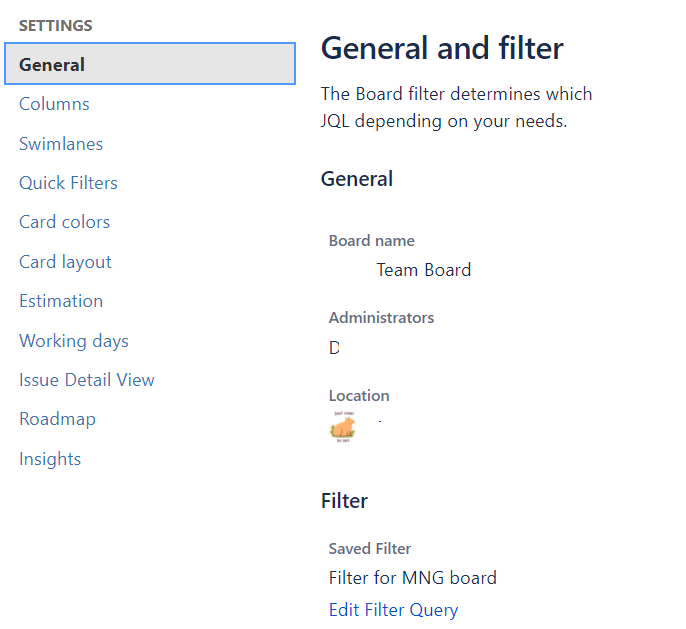
Task: Open the Estimation settings
Action: point(61,301)
